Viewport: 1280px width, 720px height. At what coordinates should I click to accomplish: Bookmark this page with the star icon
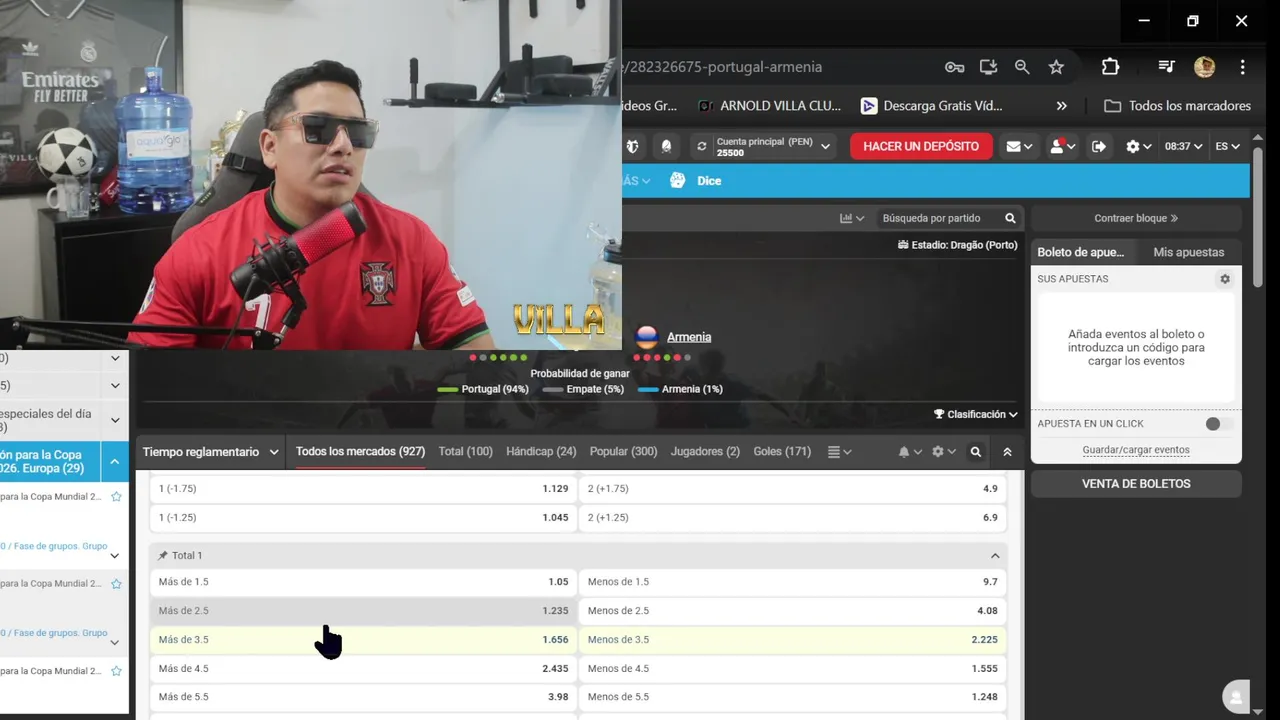(x=1056, y=67)
